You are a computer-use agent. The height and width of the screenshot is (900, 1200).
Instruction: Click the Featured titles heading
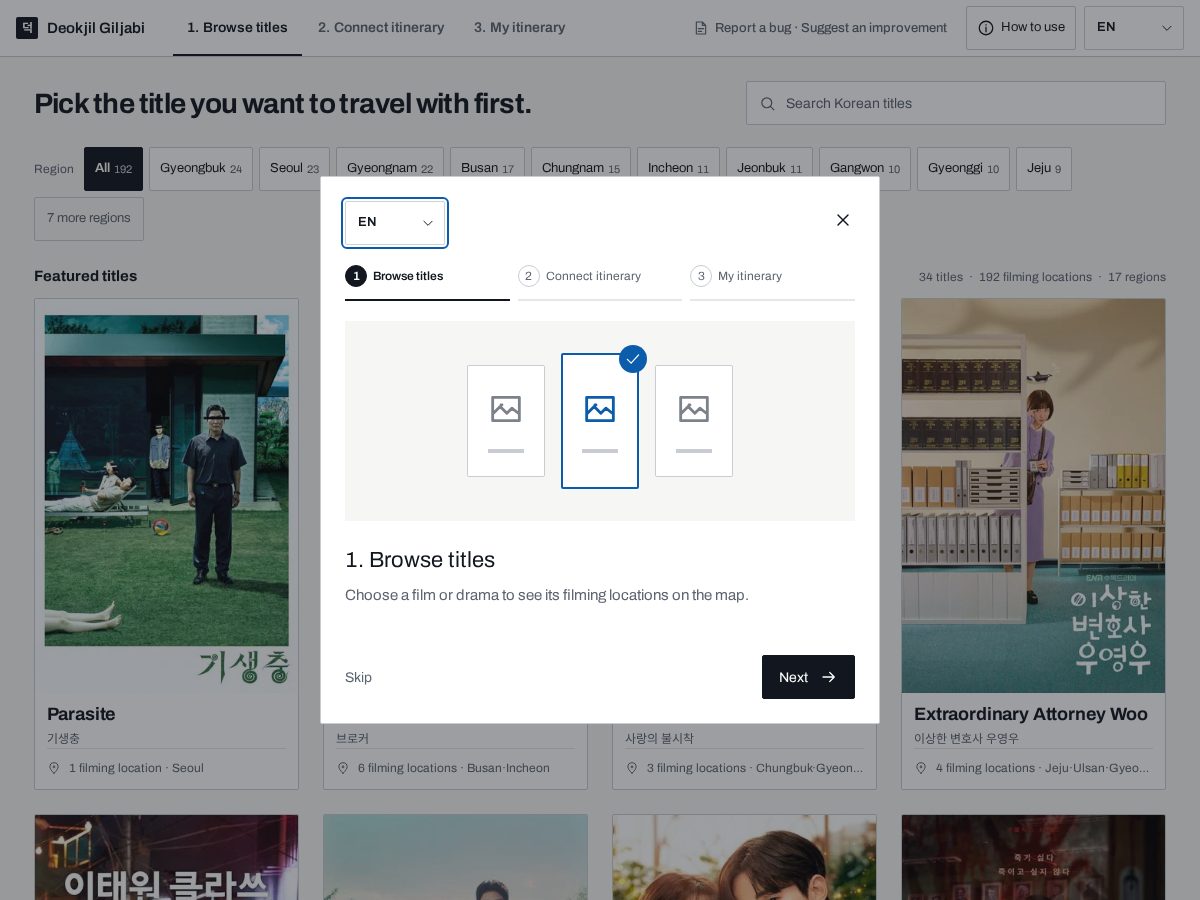[x=86, y=276]
